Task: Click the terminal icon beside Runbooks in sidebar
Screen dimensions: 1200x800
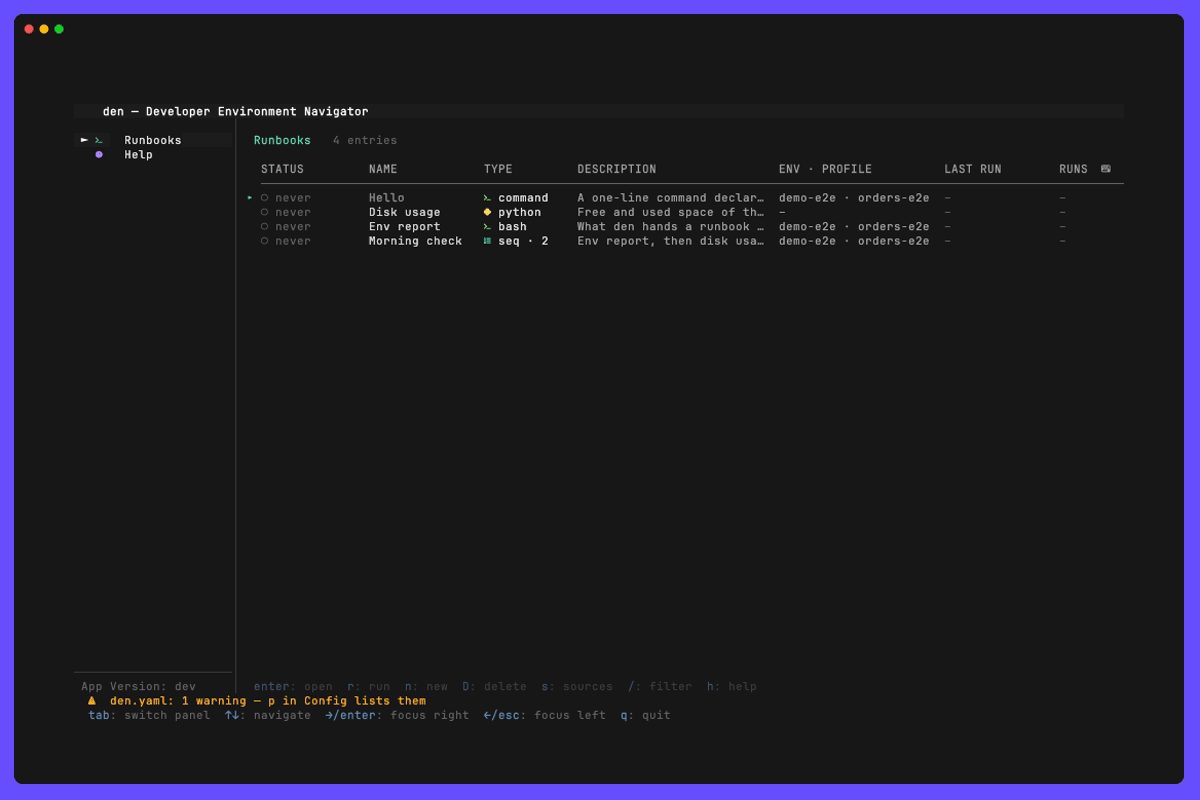Action: (x=99, y=140)
